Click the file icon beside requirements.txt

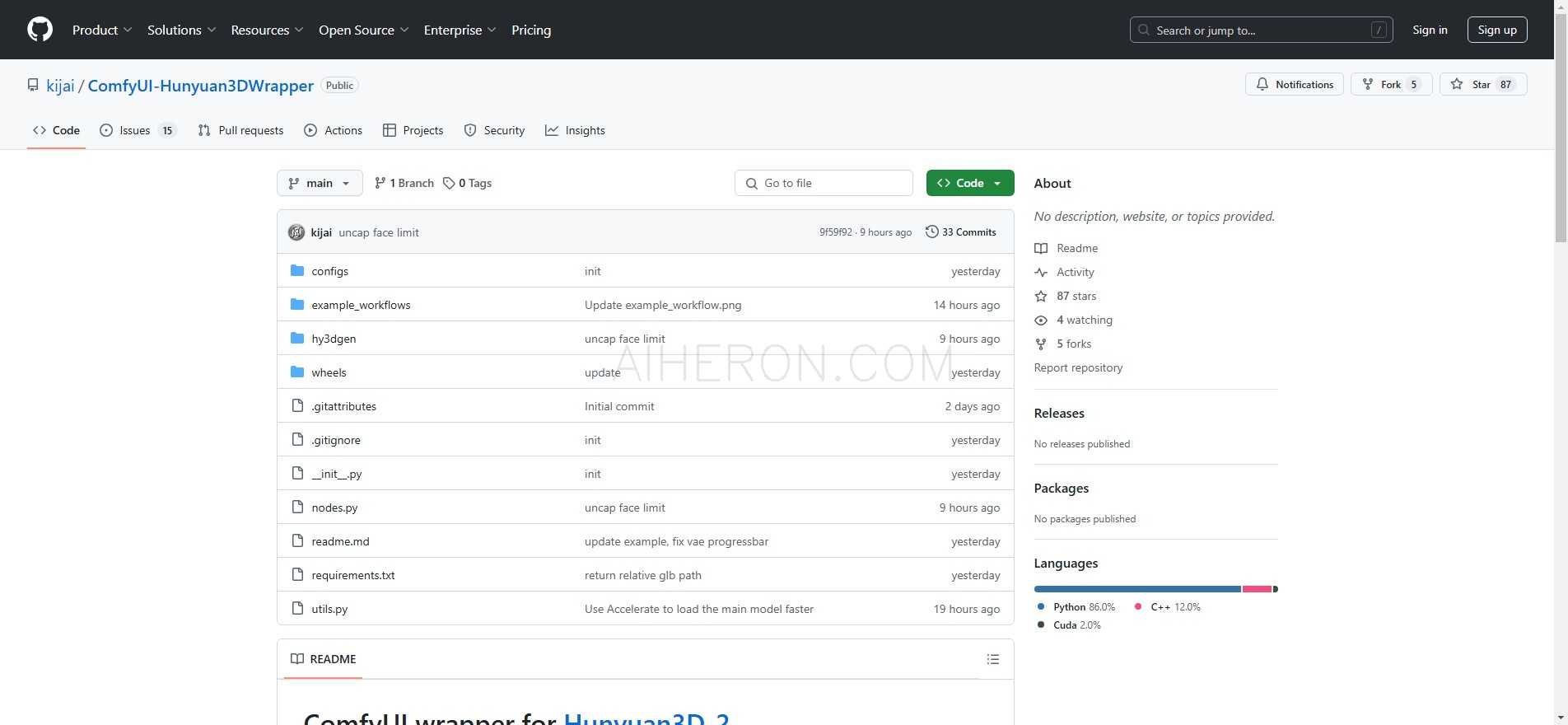click(x=297, y=574)
